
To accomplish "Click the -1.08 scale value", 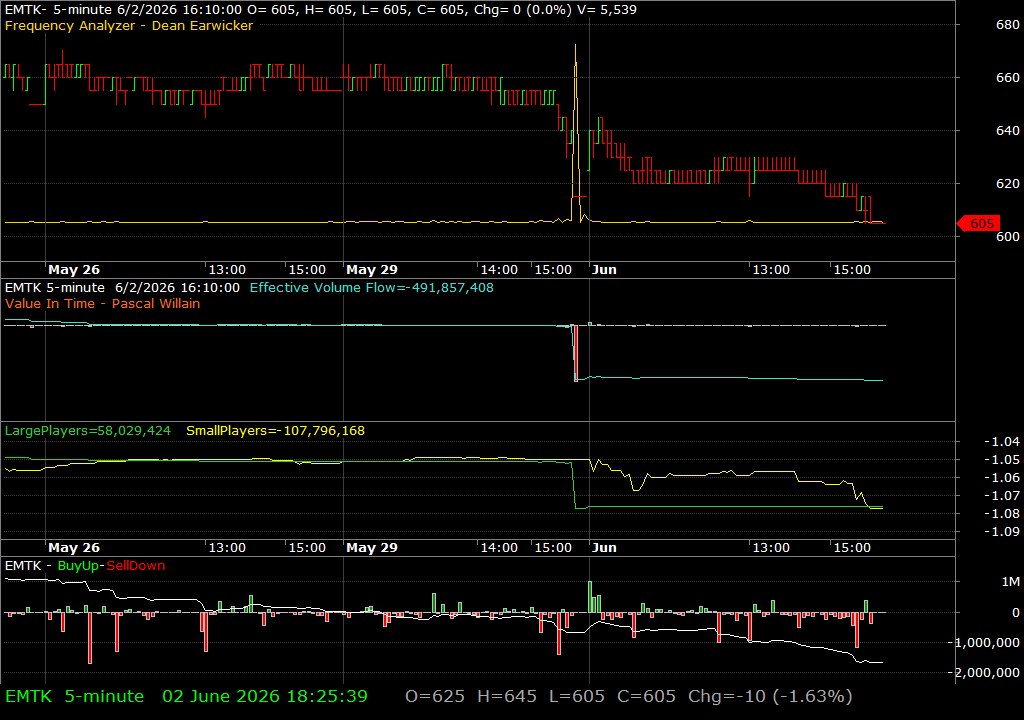I will (x=1002, y=514).
